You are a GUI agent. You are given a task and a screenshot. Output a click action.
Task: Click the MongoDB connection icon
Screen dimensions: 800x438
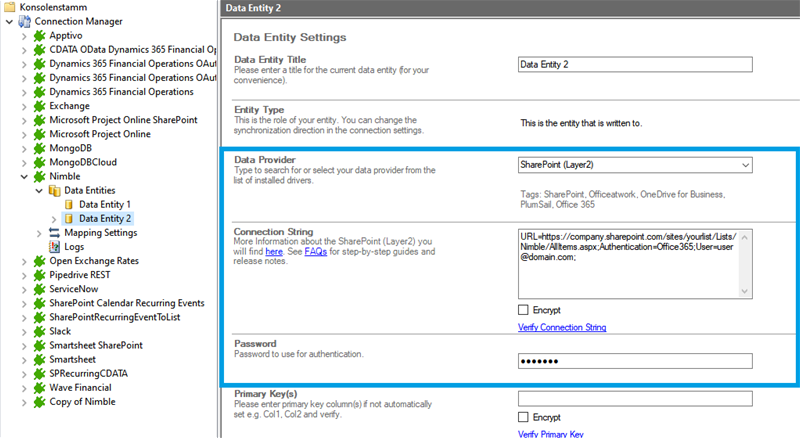tap(40, 147)
